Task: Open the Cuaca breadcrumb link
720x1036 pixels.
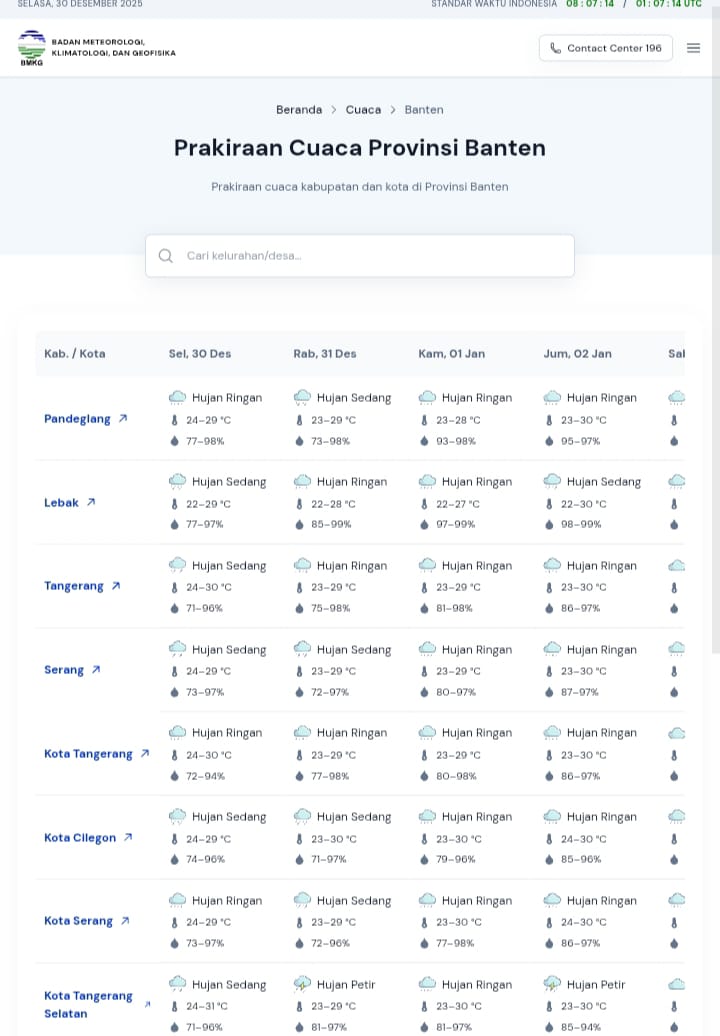Action: click(363, 110)
